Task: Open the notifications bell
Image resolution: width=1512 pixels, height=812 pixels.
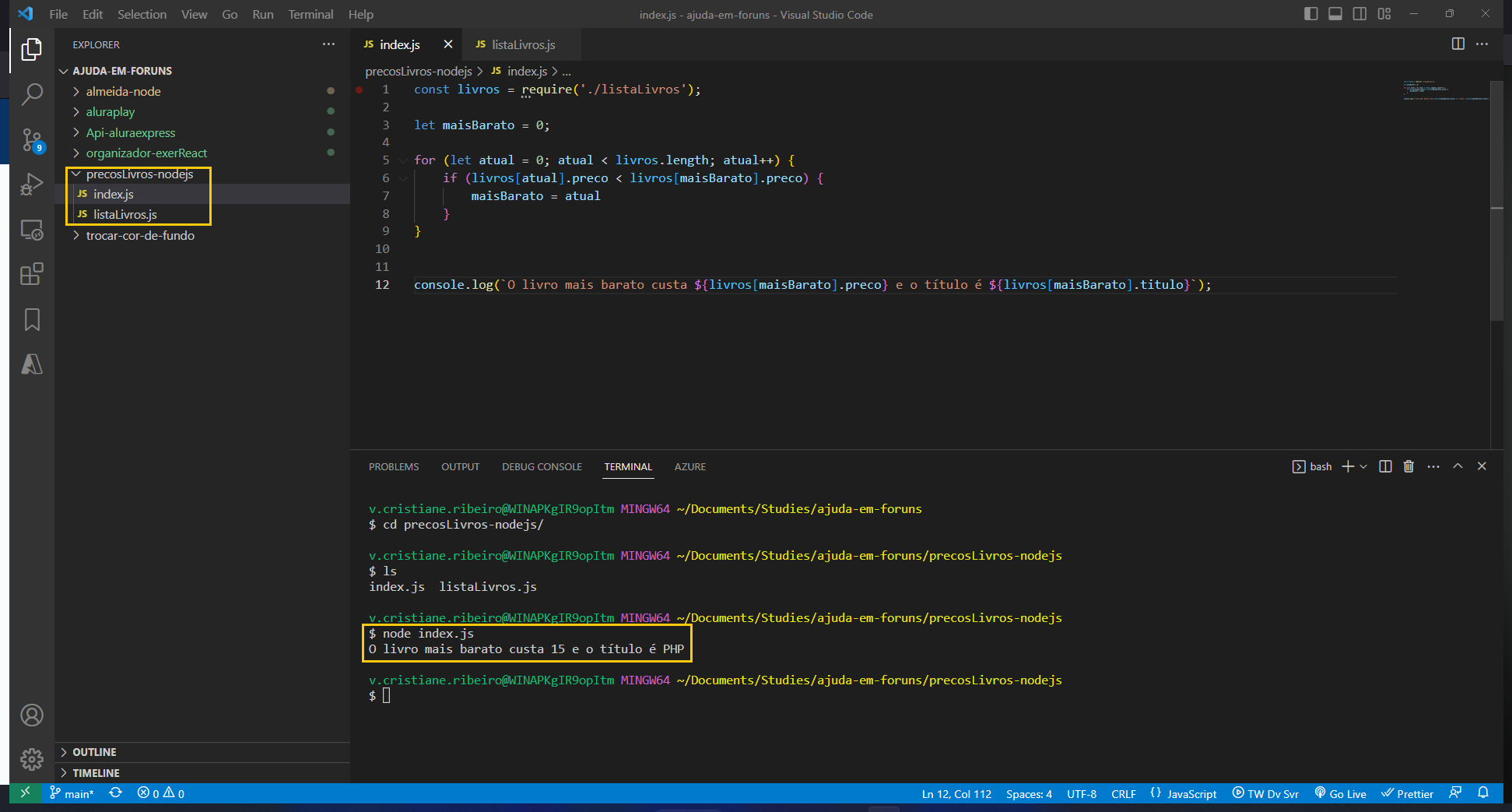Action: point(1483,793)
